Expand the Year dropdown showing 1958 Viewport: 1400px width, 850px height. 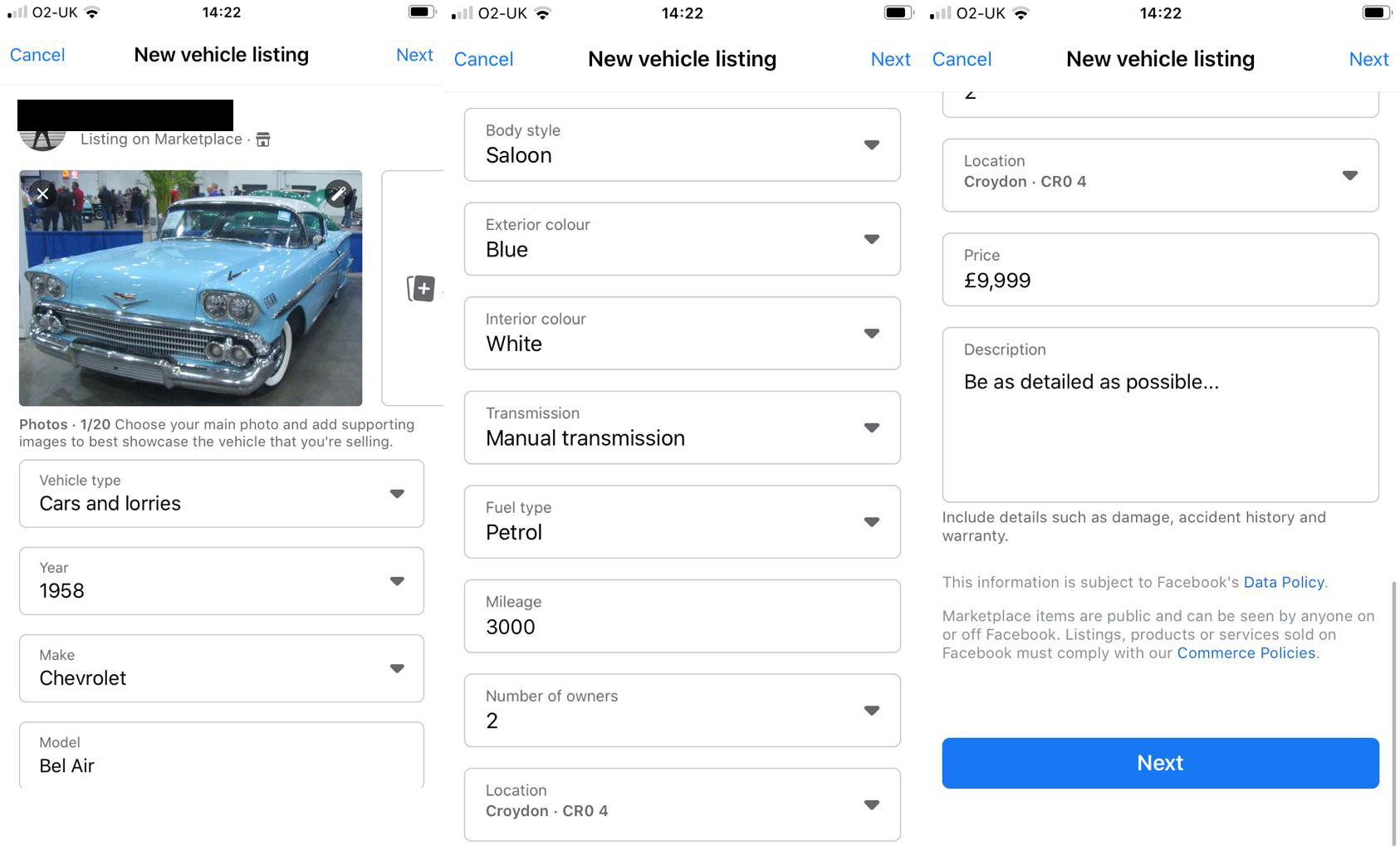(x=222, y=581)
